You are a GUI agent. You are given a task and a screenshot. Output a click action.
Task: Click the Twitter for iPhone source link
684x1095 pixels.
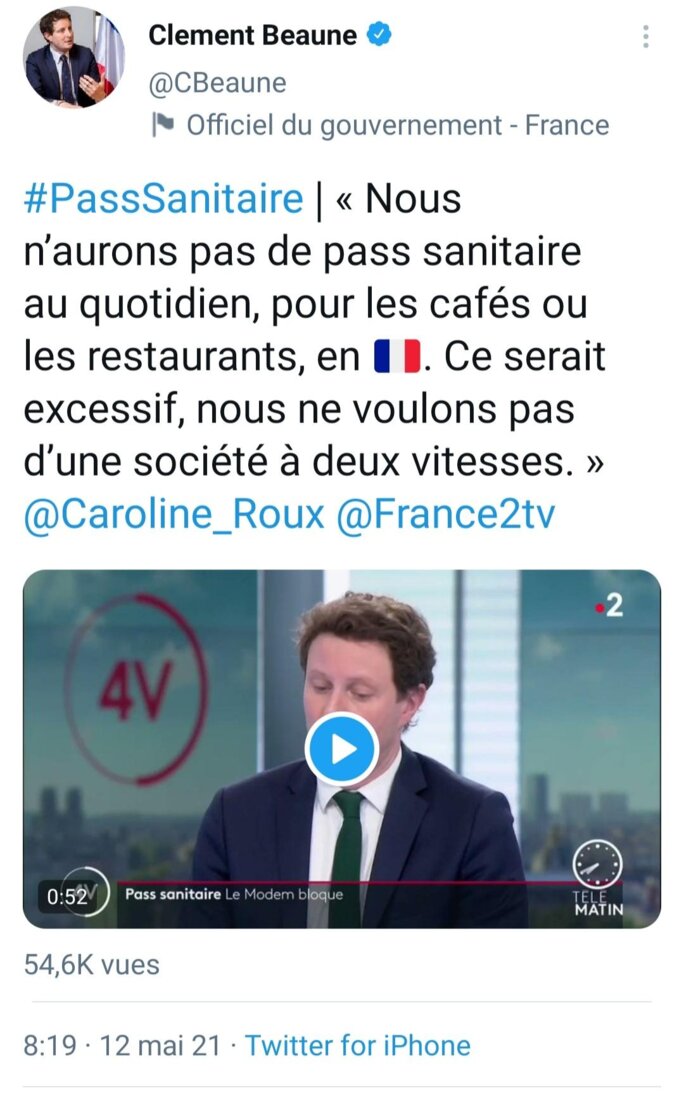pos(358,1045)
